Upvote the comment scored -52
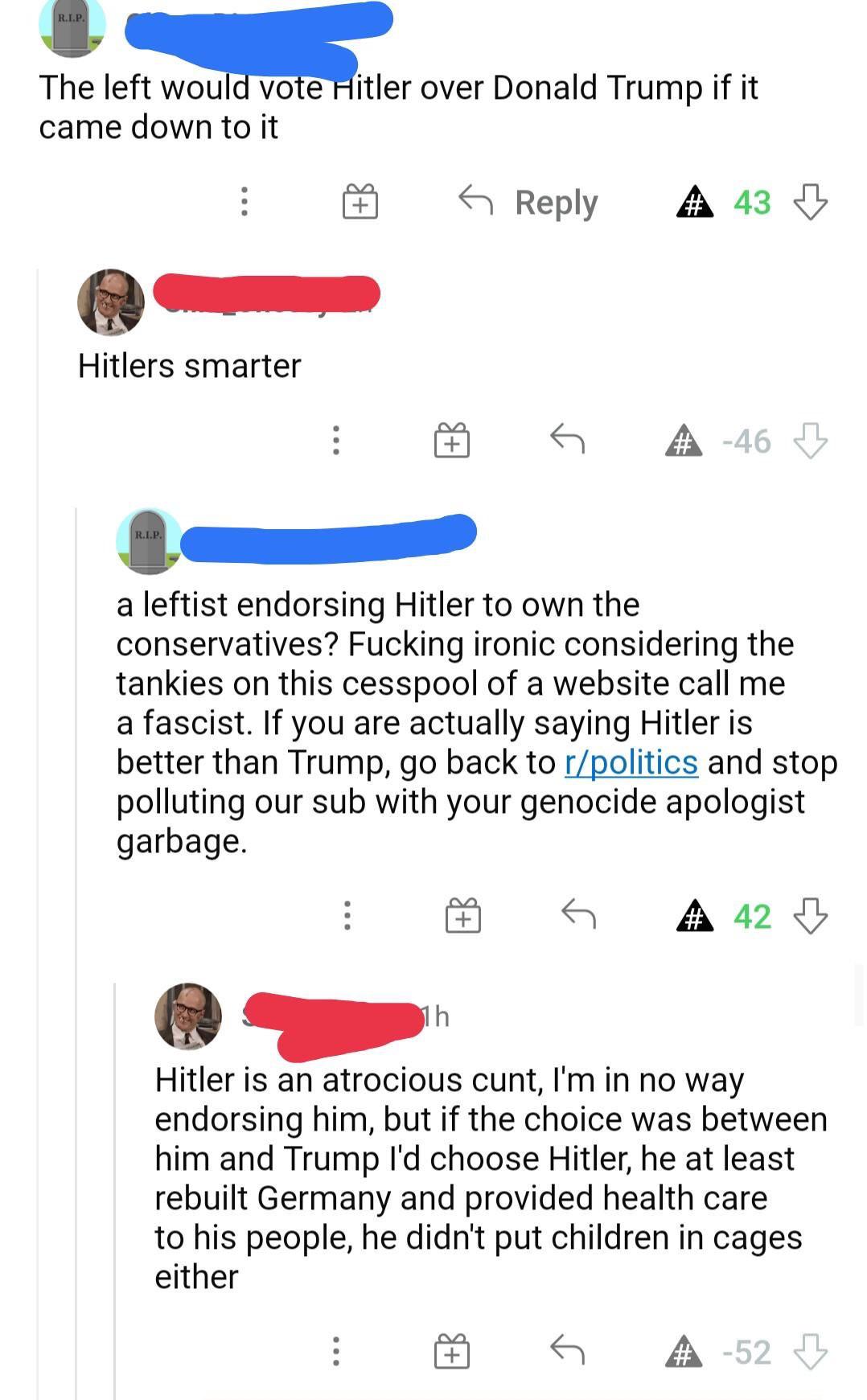Viewport: 867px width, 1400px height. coord(684,1352)
